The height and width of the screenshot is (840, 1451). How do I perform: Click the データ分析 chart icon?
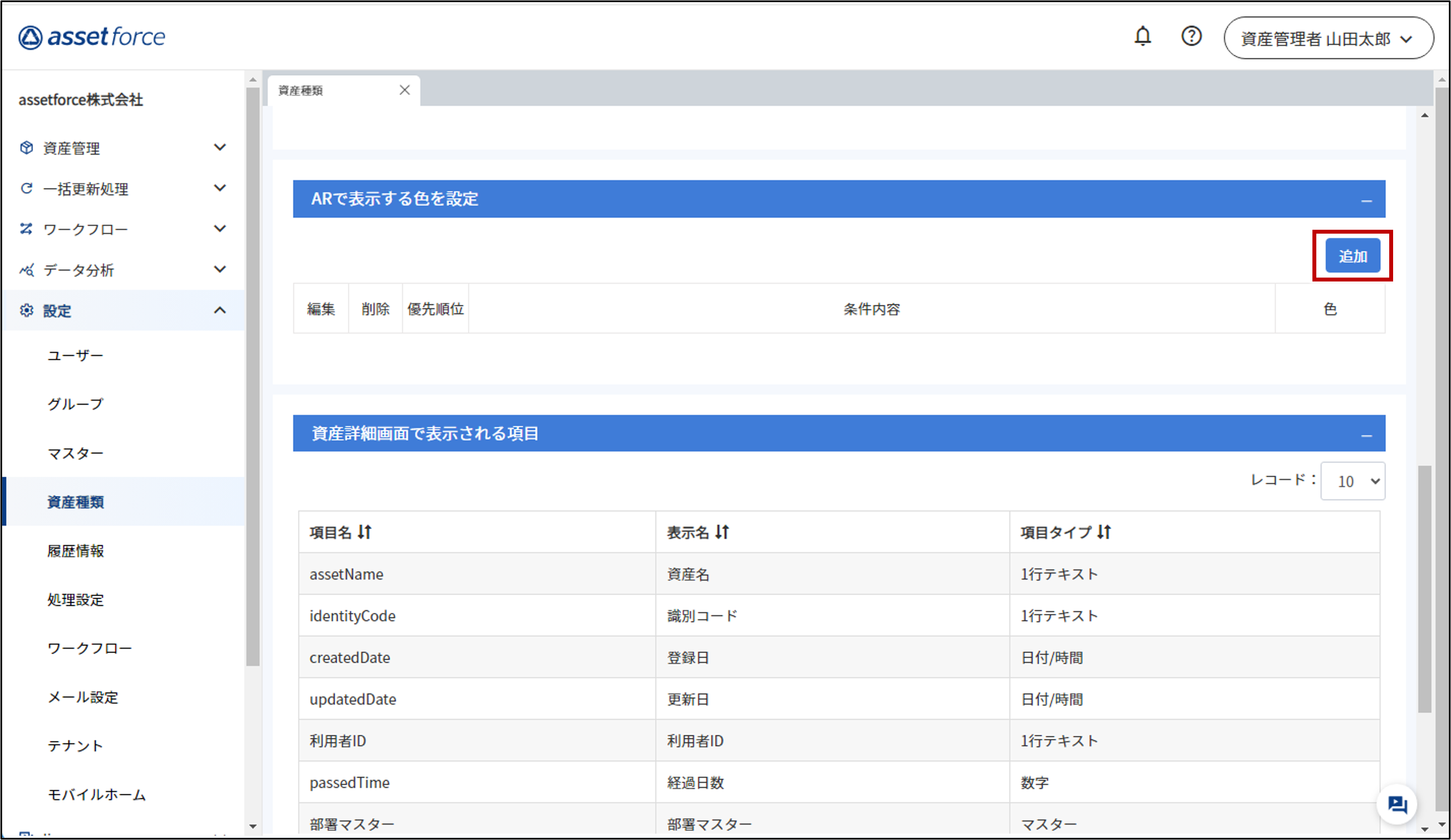tap(27, 270)
